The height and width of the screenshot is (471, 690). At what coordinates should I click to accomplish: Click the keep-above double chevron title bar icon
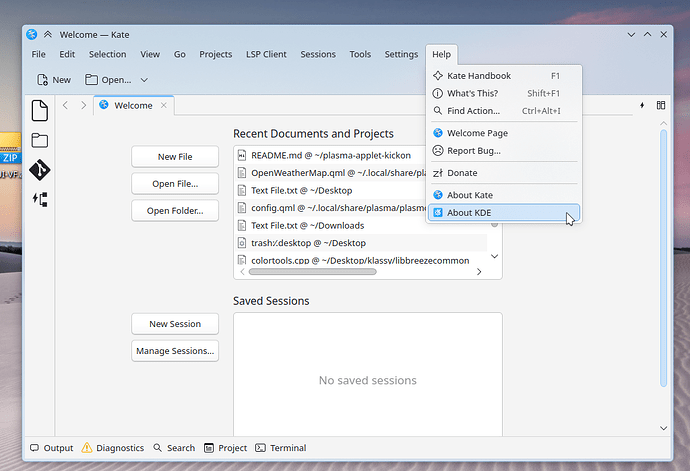(48, 34)
